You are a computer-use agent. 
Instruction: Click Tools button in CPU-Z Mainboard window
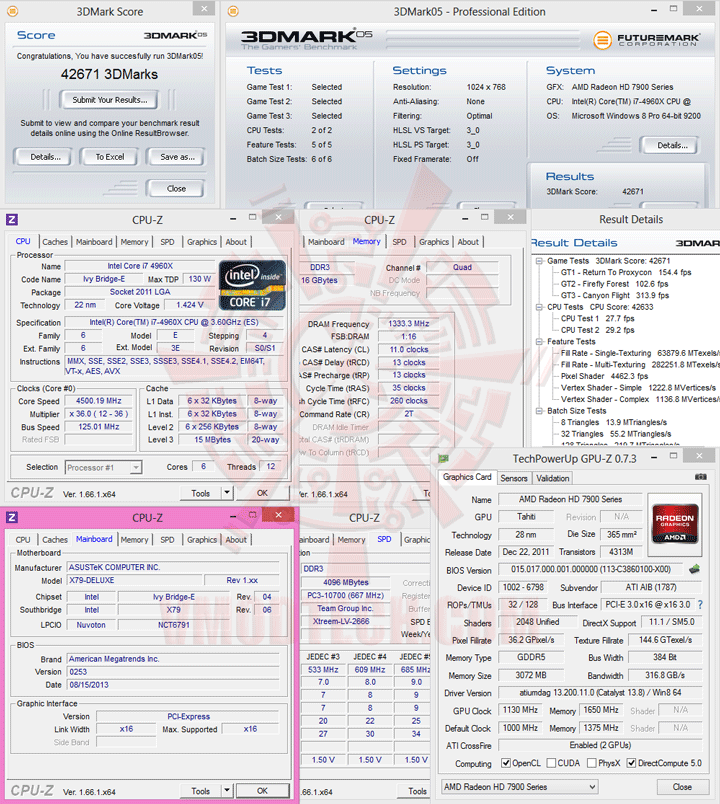point(201,791)
